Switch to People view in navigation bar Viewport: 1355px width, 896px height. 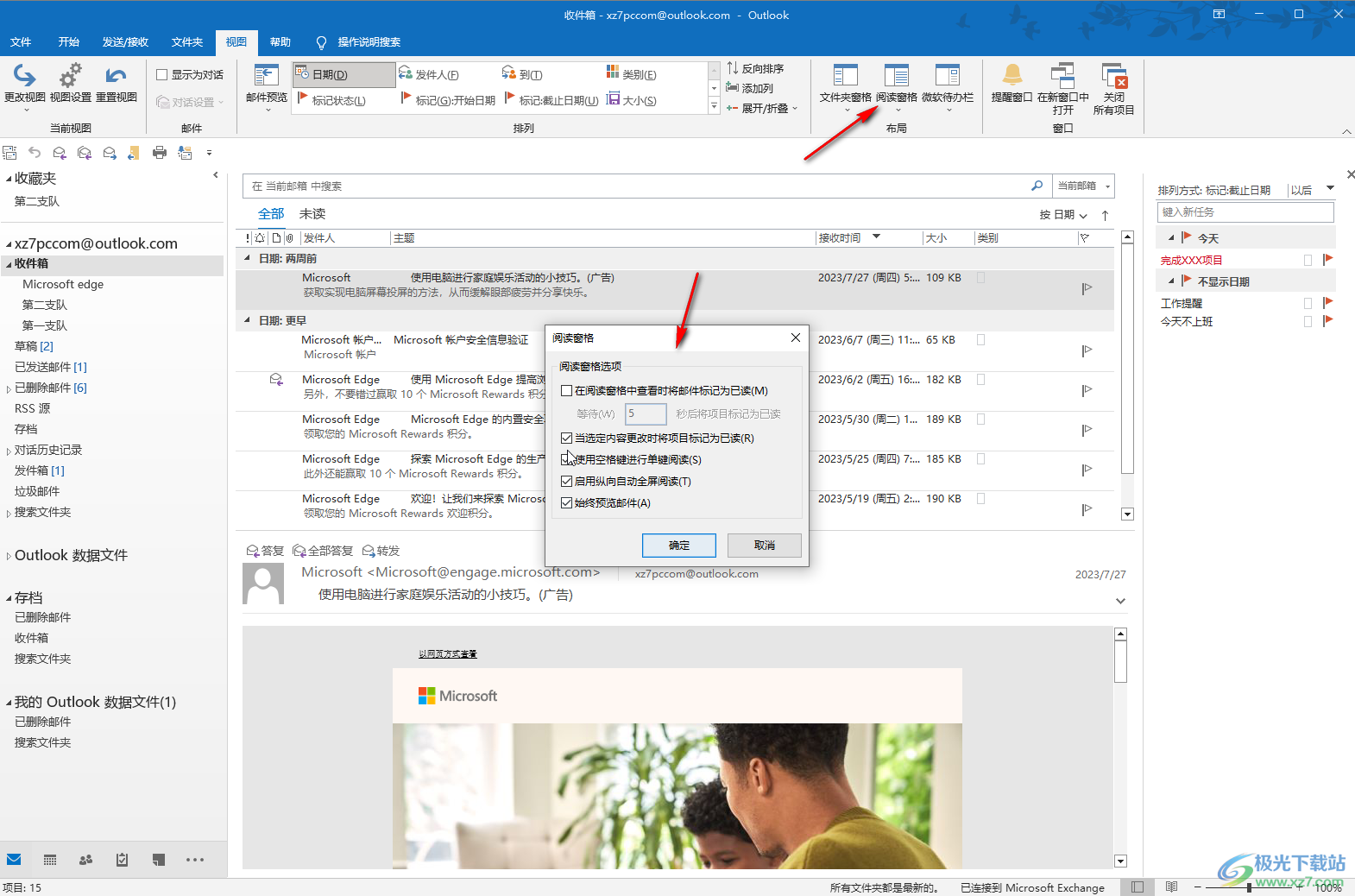point(85,860)
